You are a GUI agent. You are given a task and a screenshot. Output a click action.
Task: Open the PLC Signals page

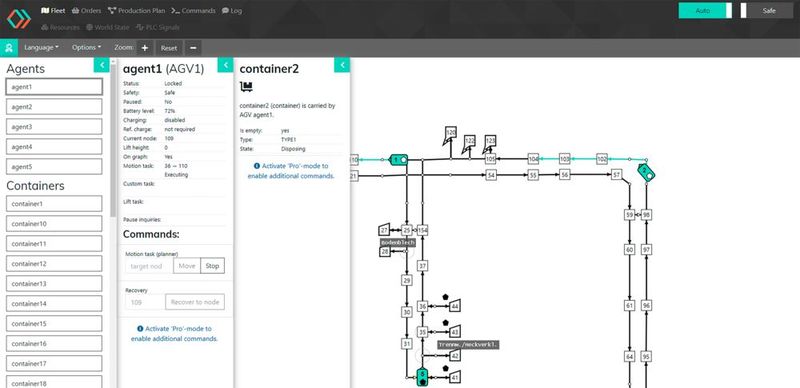158,27
